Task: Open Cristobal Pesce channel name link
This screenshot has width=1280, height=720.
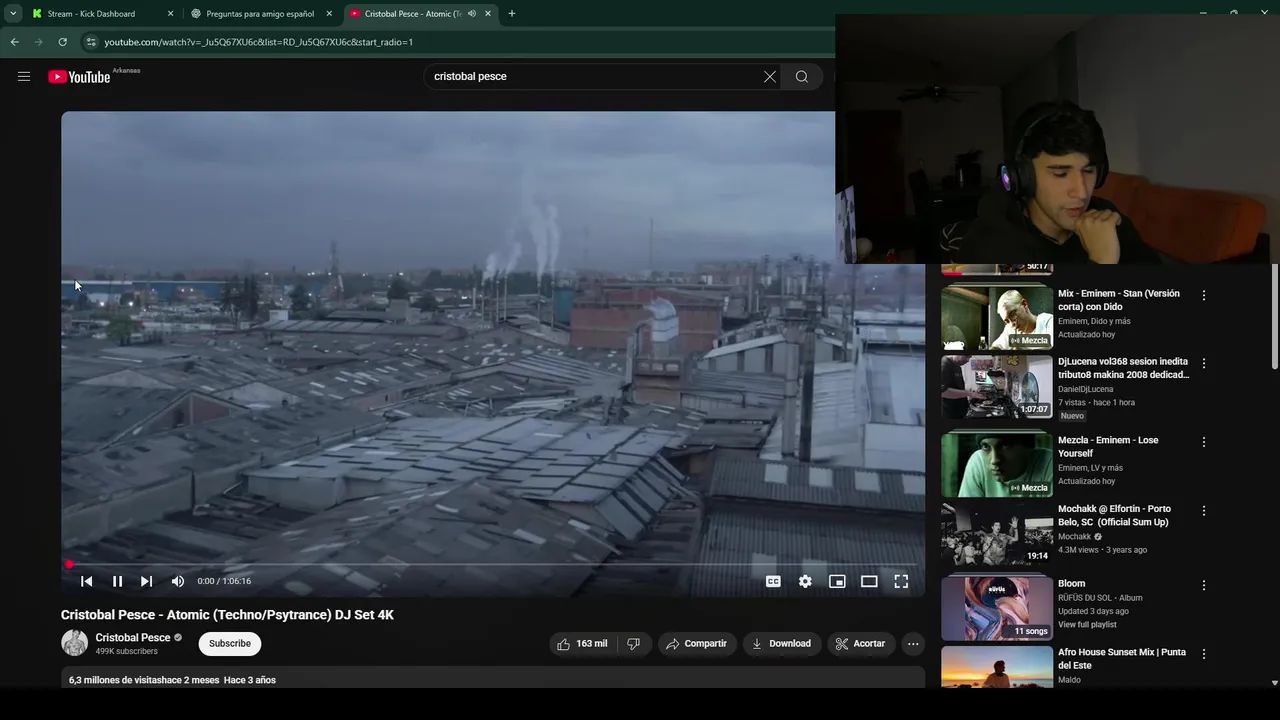Action: tap(133, 638)
